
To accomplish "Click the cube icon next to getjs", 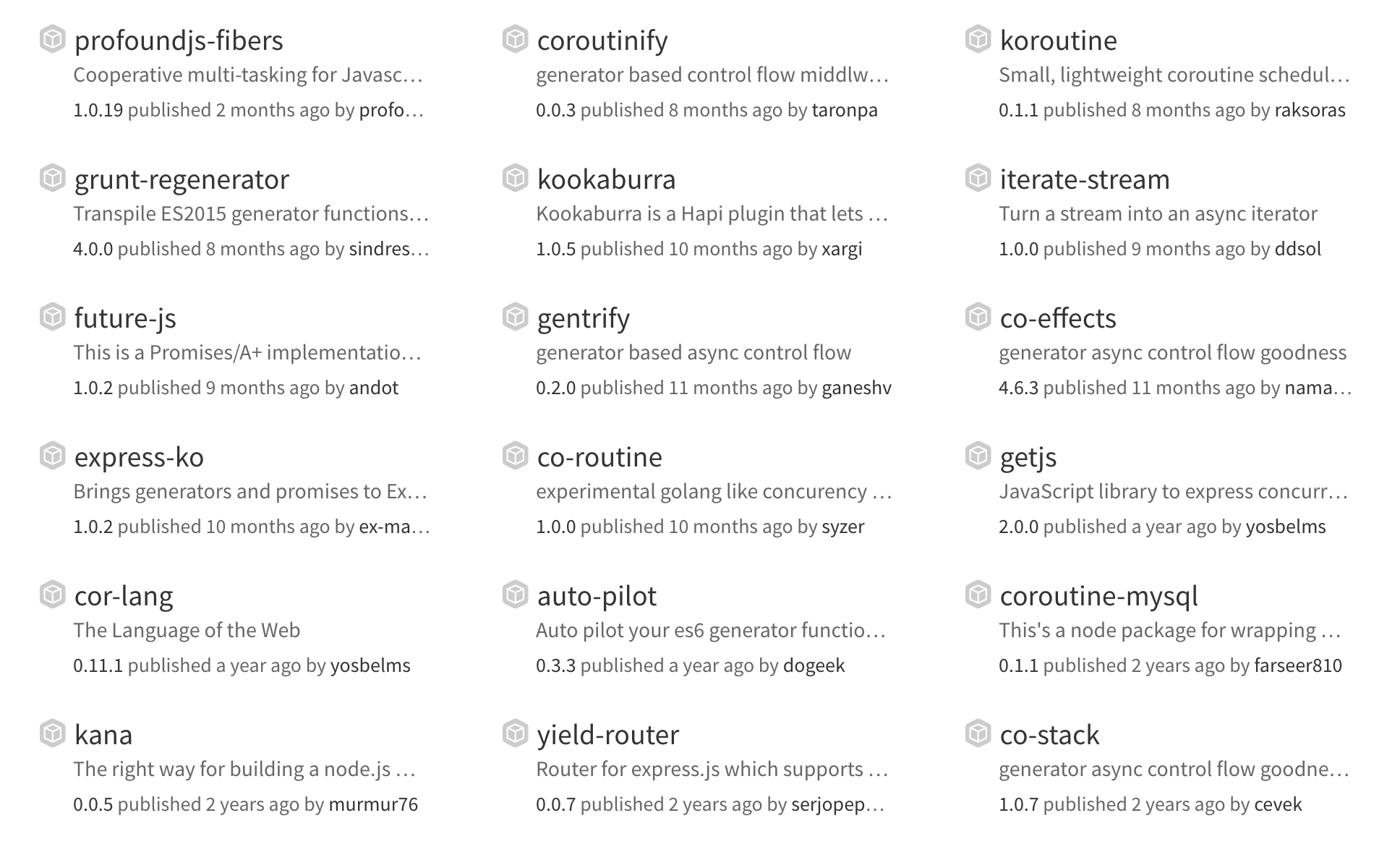I will point(978,456).
